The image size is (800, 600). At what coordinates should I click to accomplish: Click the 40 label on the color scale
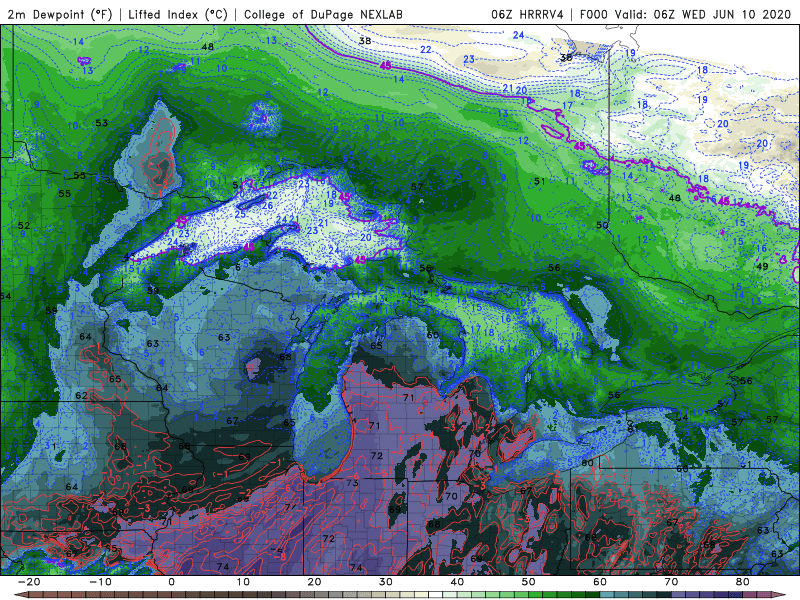(457, 582)
